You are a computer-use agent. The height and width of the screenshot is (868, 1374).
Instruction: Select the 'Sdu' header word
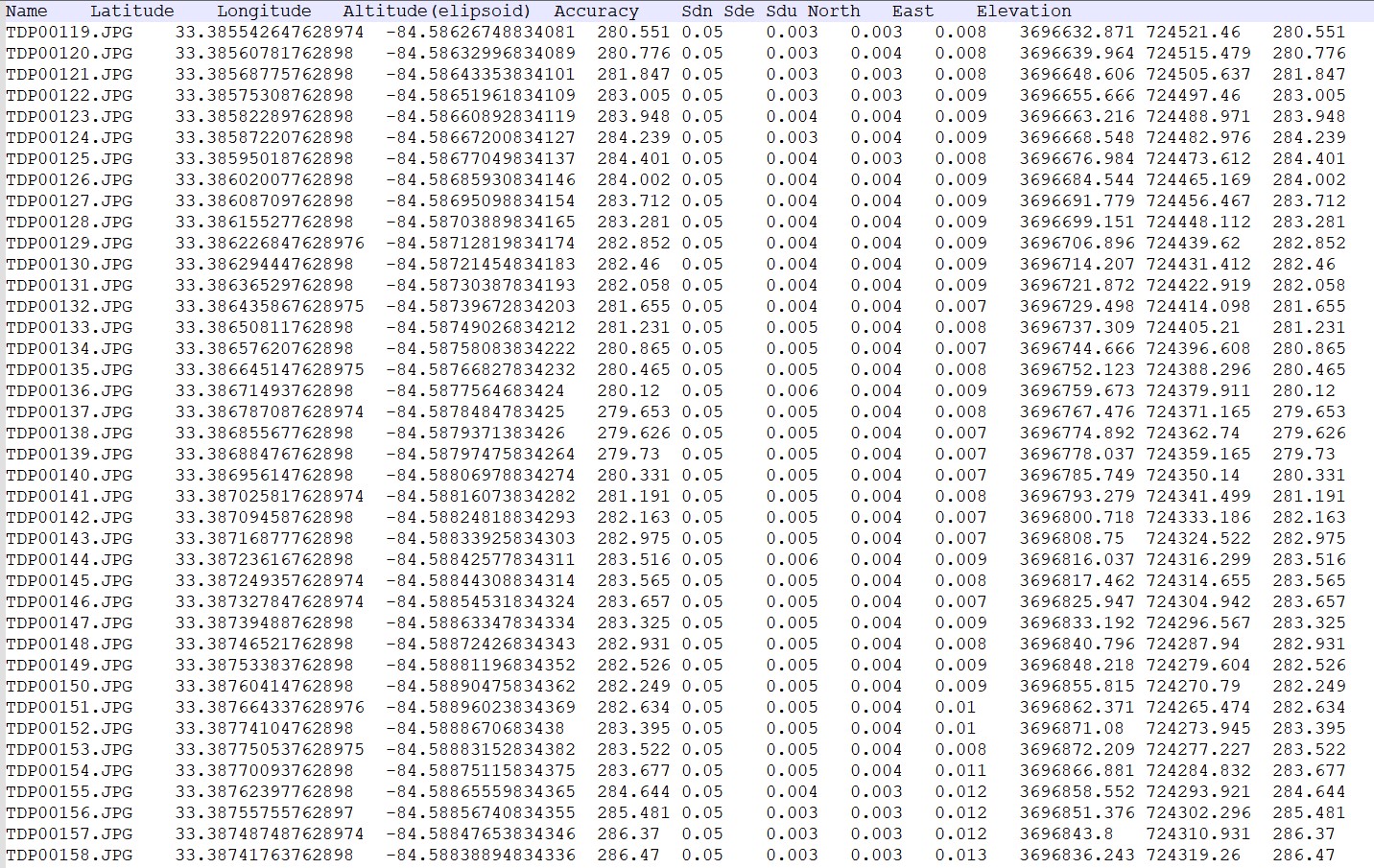tap(781, 12)
